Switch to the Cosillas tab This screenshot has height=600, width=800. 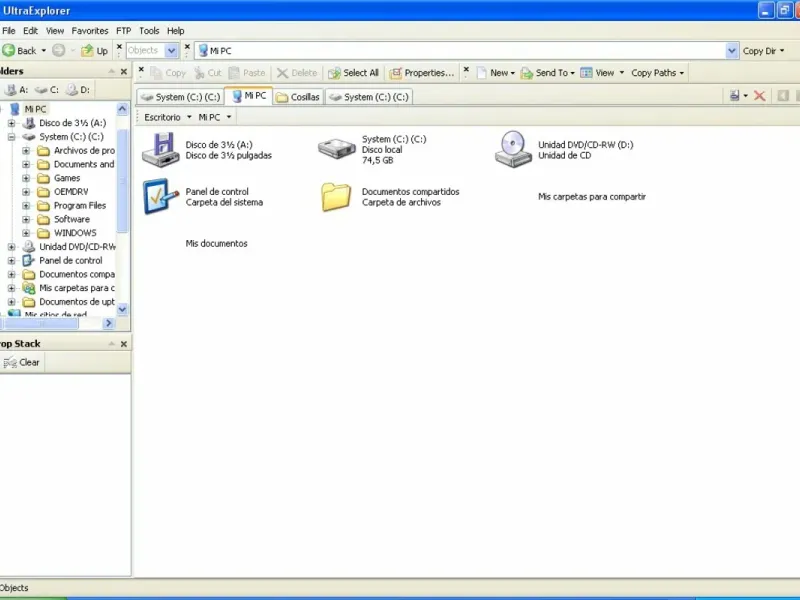point(298,97)
